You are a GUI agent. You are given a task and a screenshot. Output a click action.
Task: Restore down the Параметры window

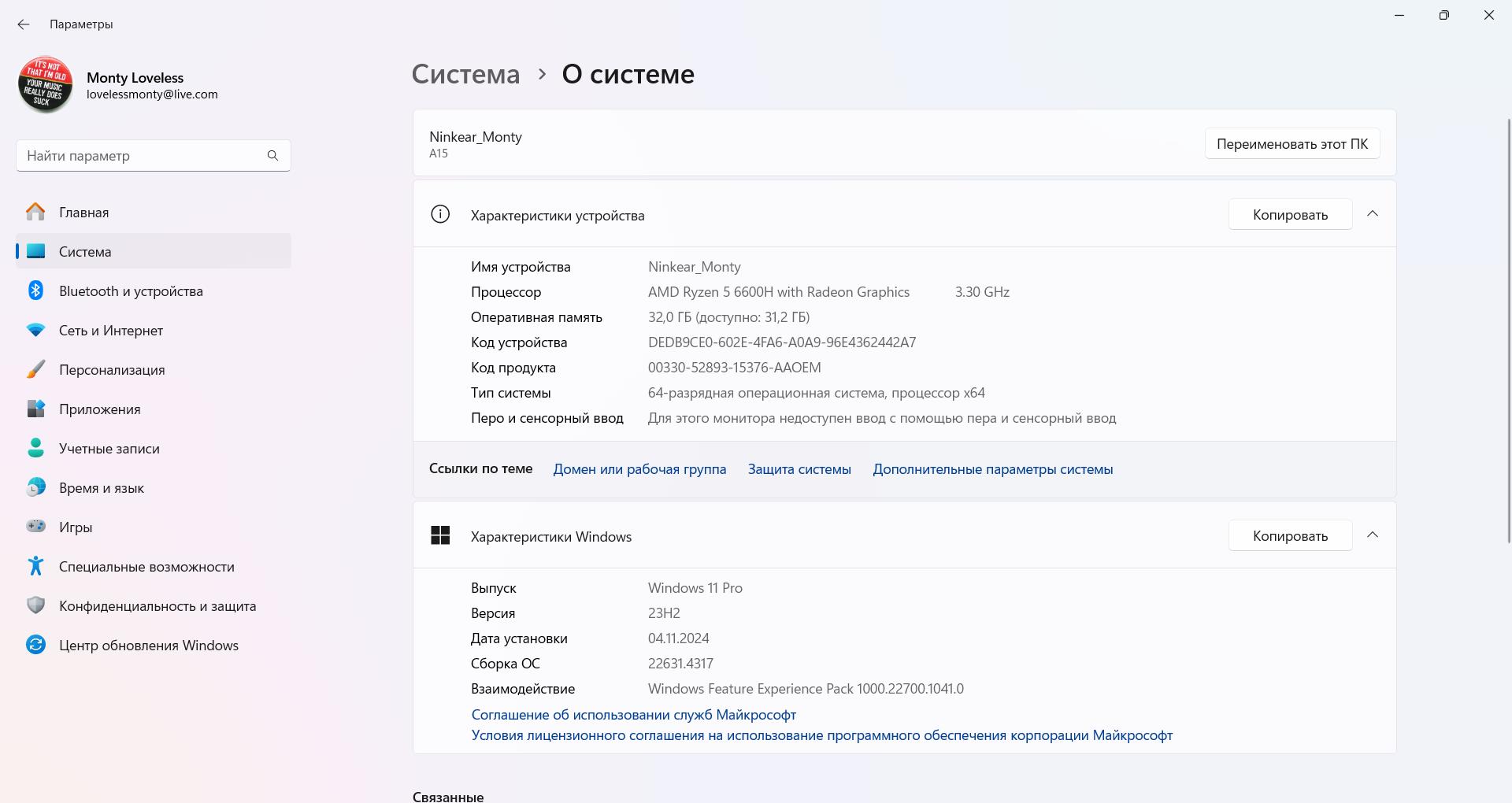tap(1444, 16)
